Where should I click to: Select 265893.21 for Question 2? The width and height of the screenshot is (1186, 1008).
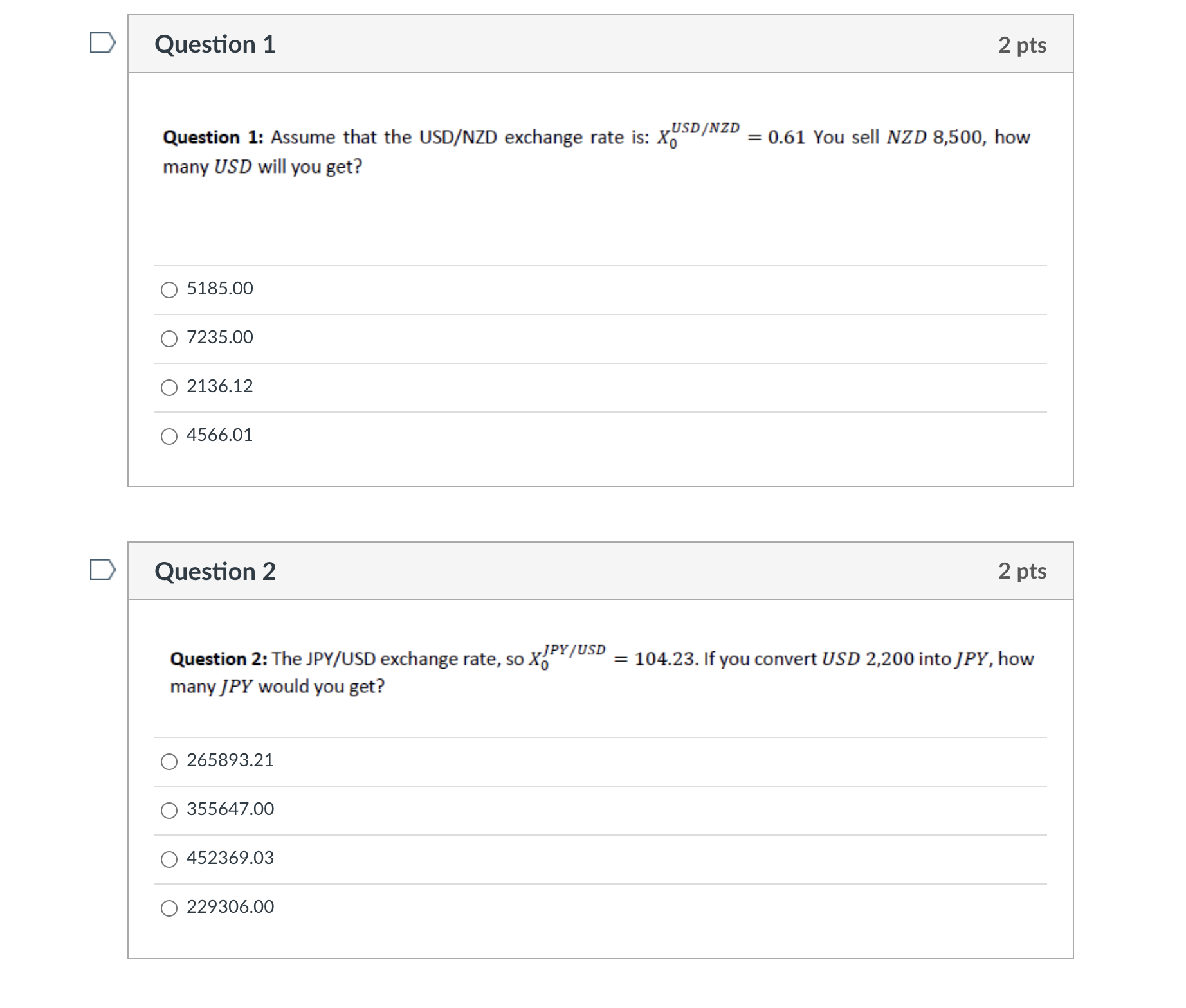click(x=169, y=762)
